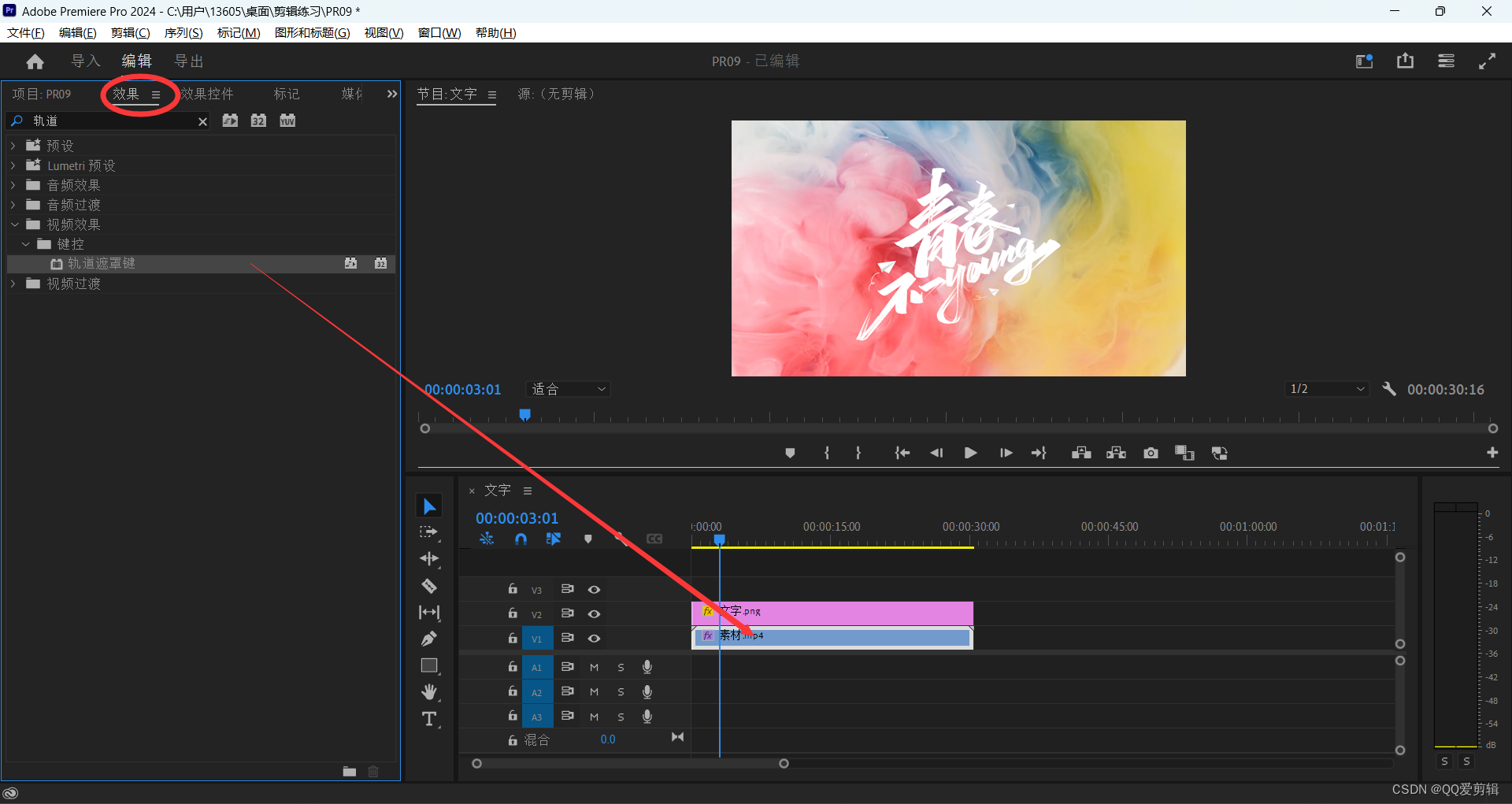Image resolution: width=1512 pixels, height=804 pixels.
Task: Open the 适合 zoom level dropdown
Action: [568, 389]
